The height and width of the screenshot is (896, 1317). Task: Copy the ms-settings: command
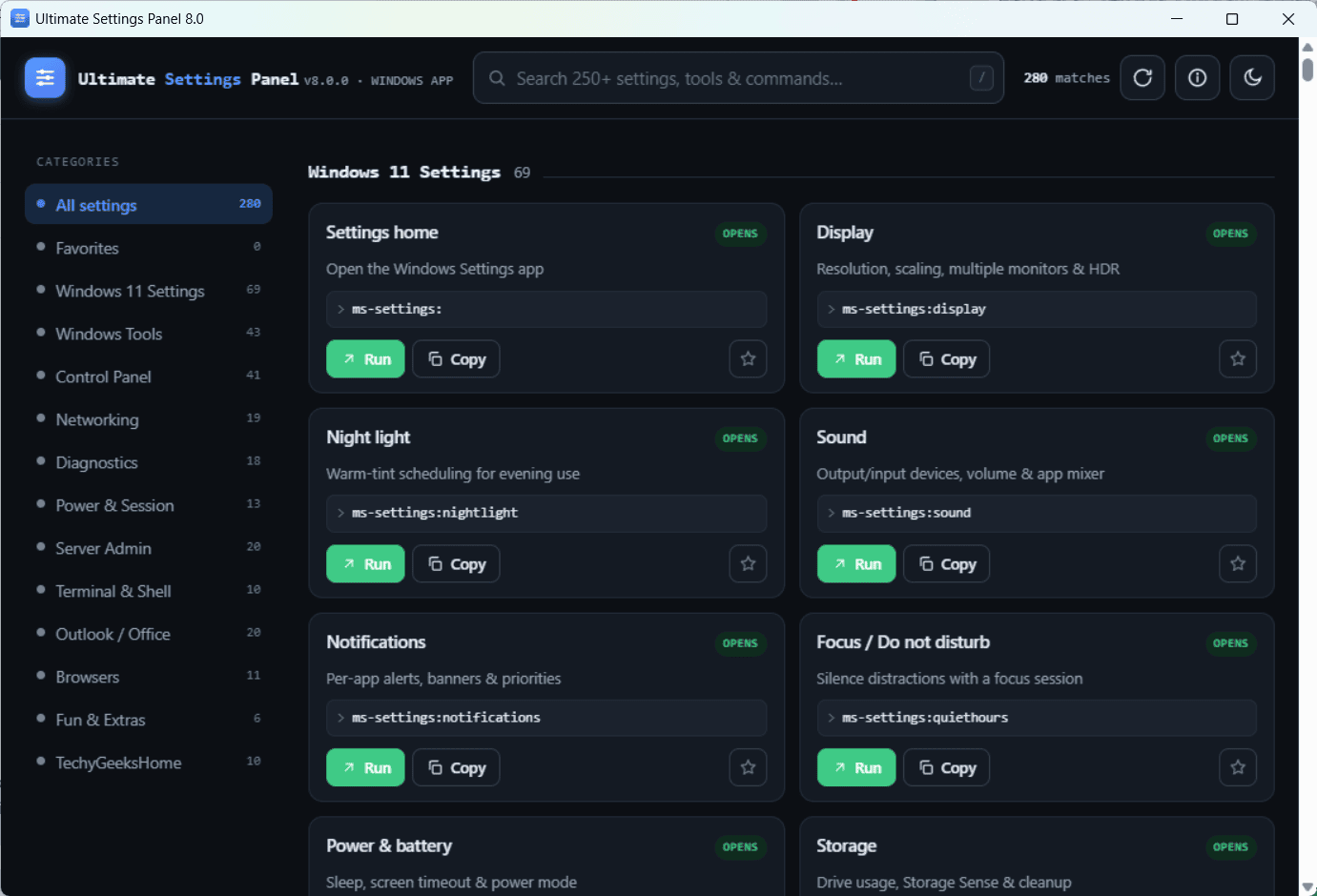[x=456, y=359]
